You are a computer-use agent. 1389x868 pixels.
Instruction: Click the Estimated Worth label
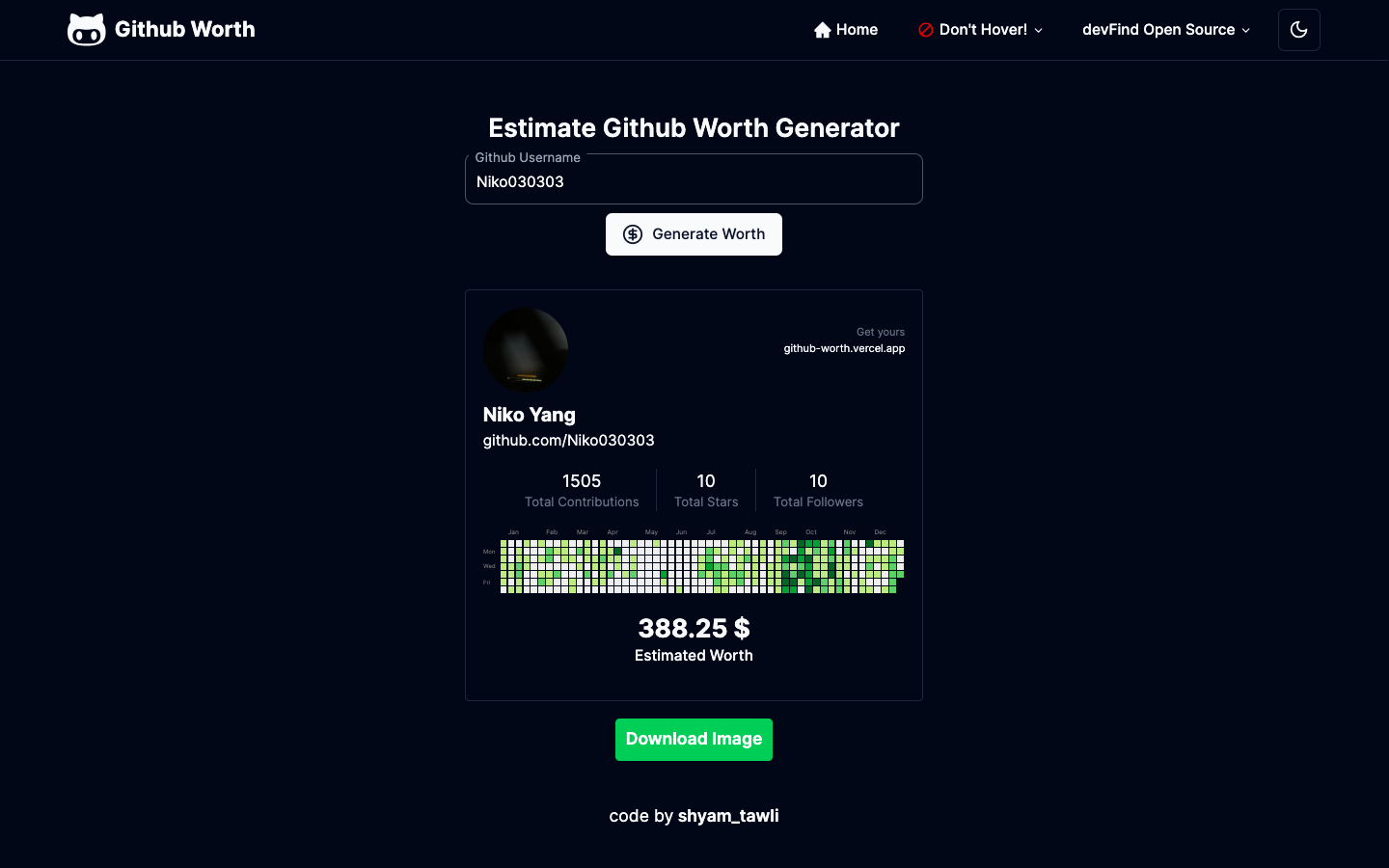click(694, 656)
